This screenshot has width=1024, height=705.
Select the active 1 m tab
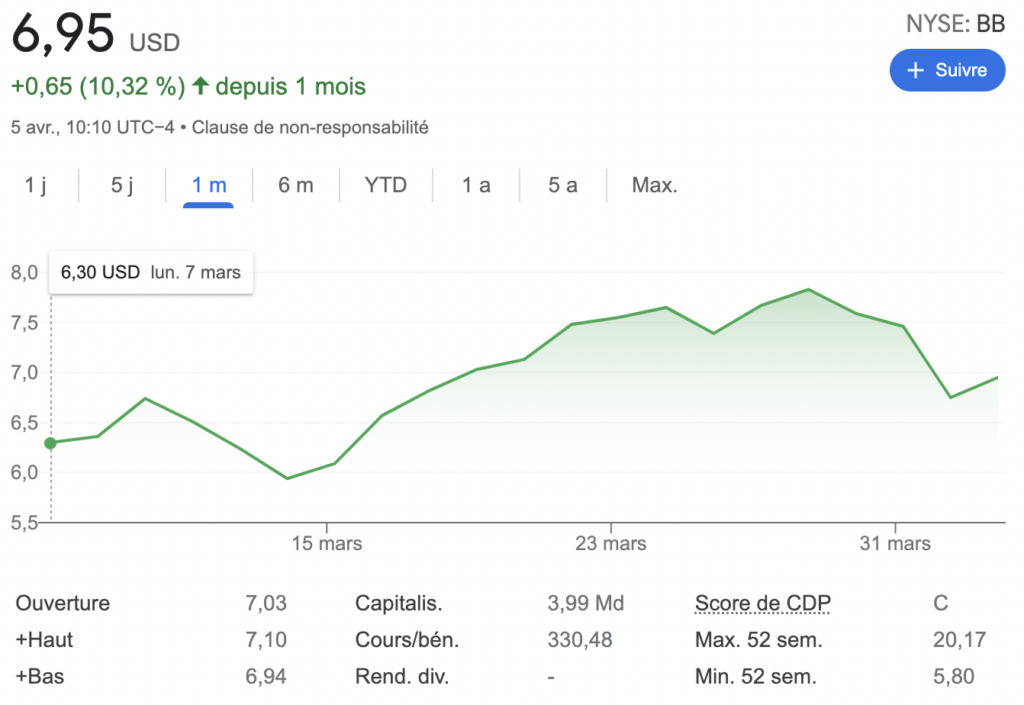click(x=209, y=185)
